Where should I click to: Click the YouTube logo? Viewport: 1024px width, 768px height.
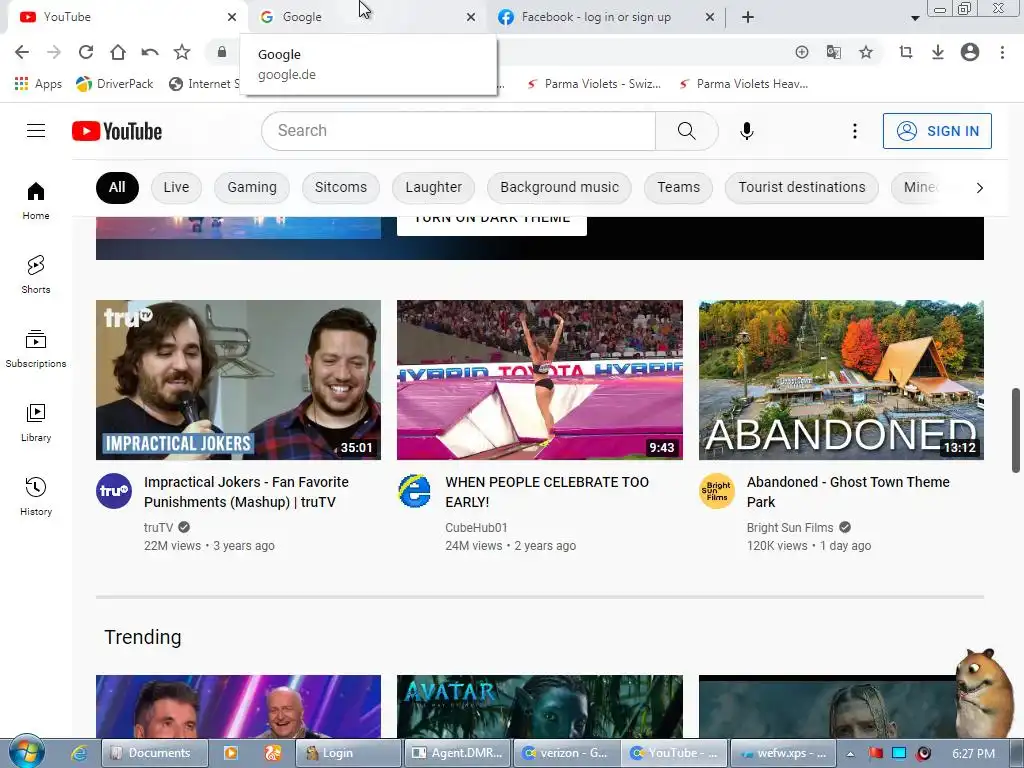[117, 131]
